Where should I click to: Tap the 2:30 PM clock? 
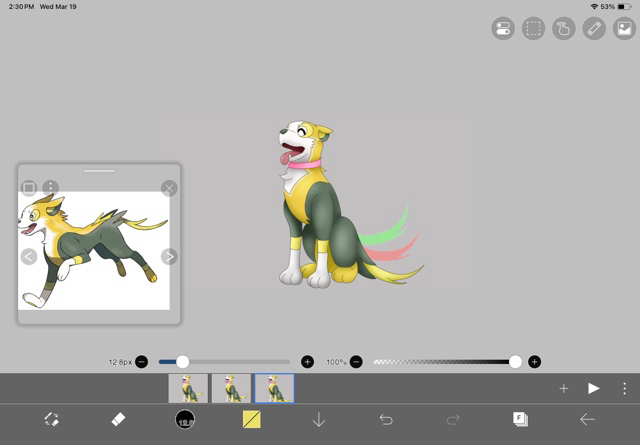pos(21,7)
